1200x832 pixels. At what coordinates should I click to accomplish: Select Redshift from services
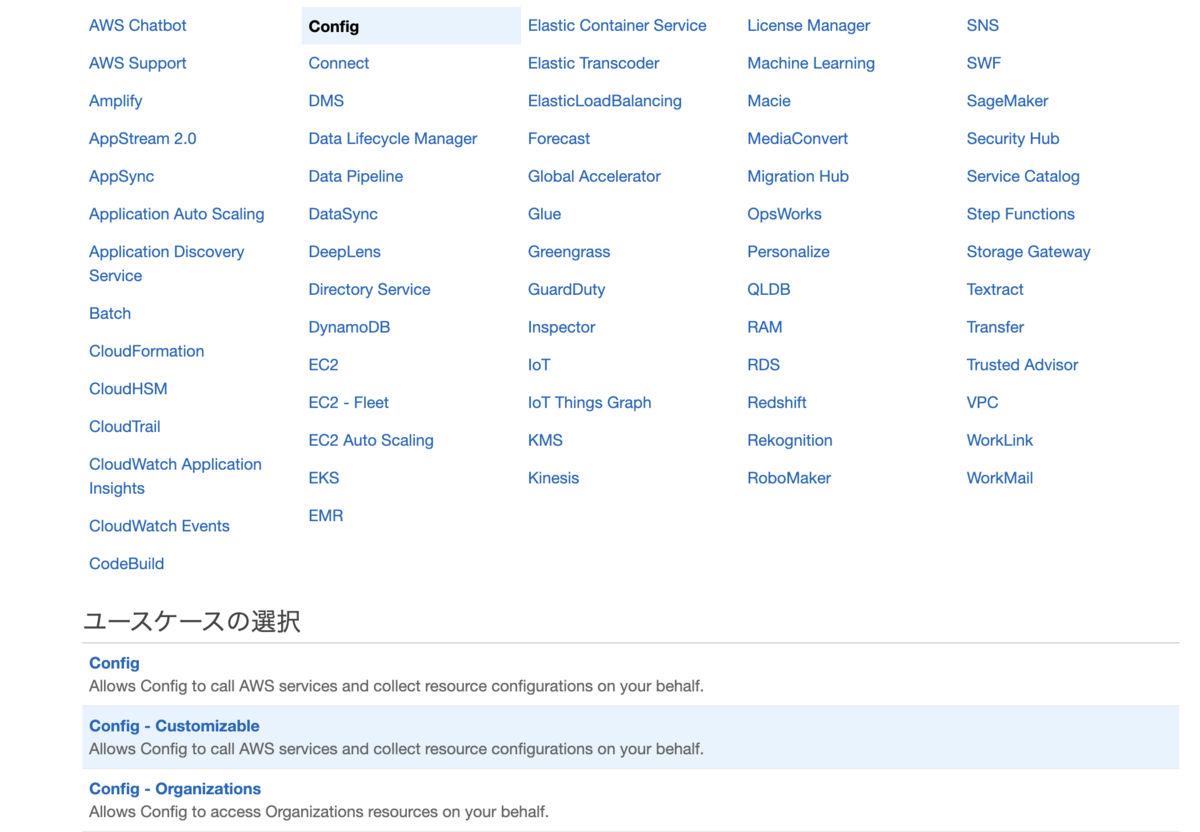(777, 402)
